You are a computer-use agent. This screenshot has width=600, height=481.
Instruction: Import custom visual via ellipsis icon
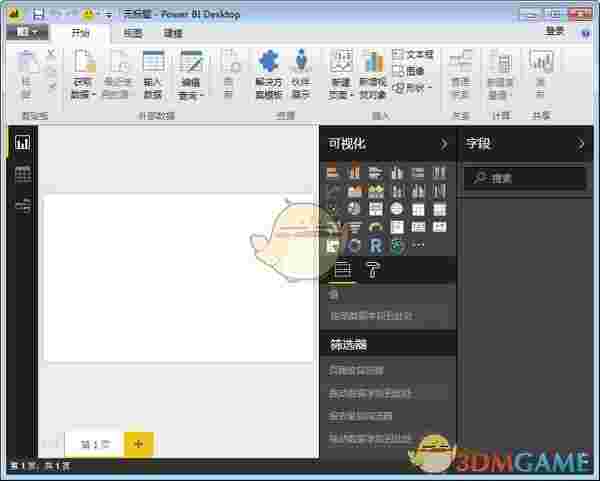tap(419, 244)
